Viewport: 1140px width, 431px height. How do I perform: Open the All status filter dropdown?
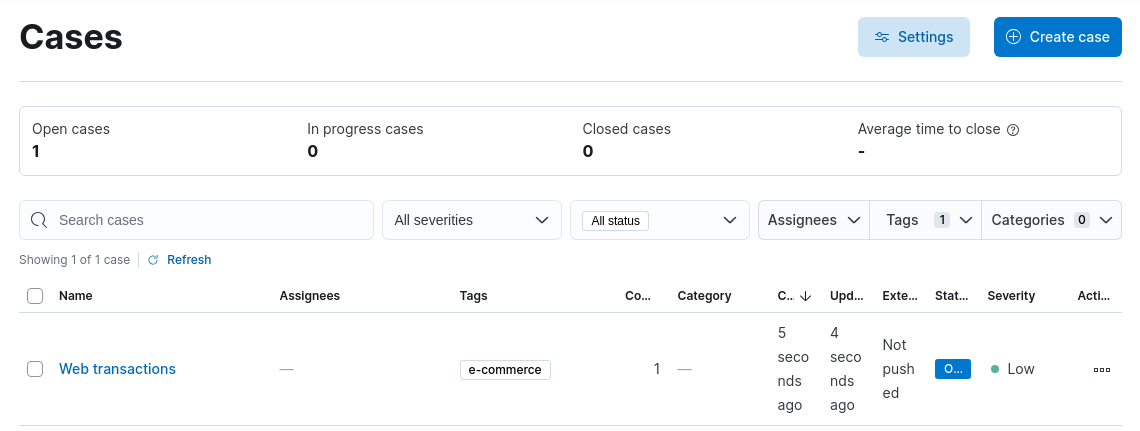point(659,220)
